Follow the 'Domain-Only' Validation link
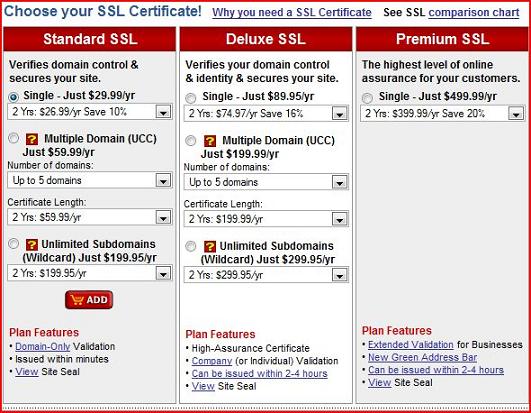Viewport: 531px width, 413px height. 43,347
